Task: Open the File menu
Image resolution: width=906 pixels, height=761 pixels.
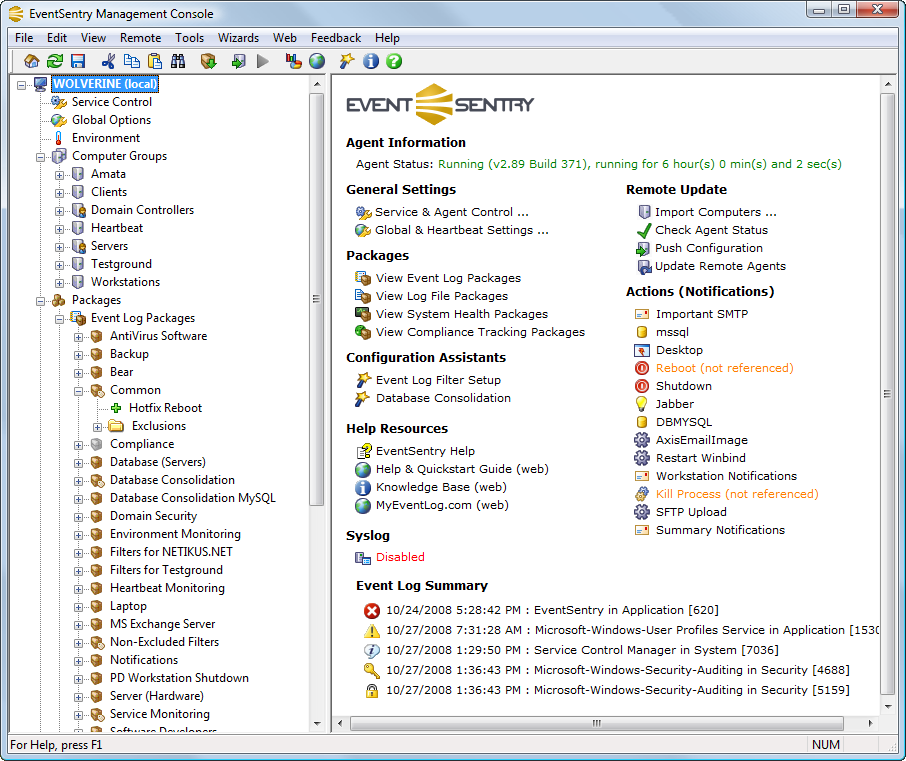Action: (24, 38)
